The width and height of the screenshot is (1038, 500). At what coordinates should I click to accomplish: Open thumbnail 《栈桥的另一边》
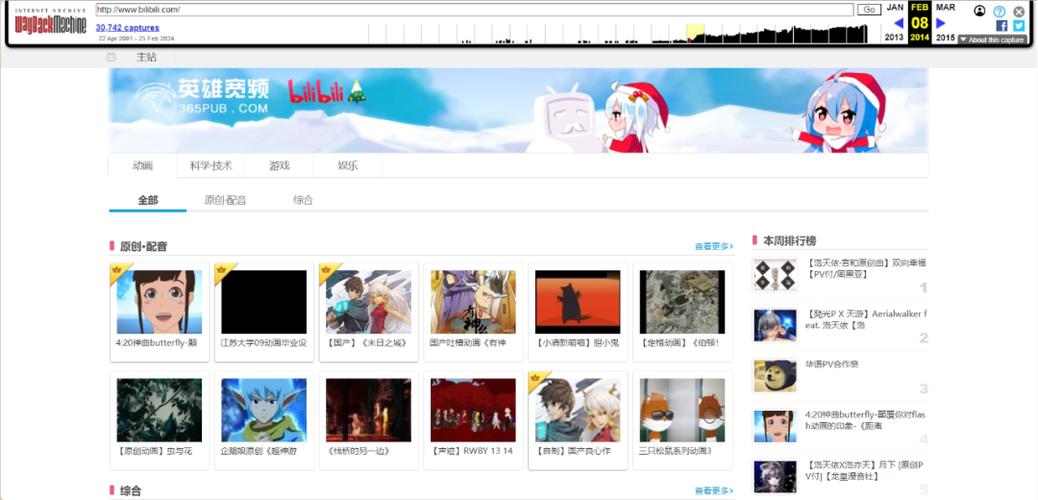pyautogui.click(x=369, y=410)
